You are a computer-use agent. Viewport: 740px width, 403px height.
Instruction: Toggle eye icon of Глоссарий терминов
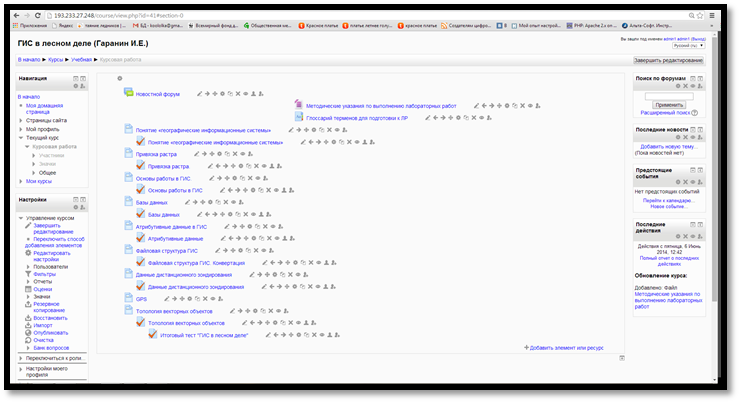pos(481,118)
